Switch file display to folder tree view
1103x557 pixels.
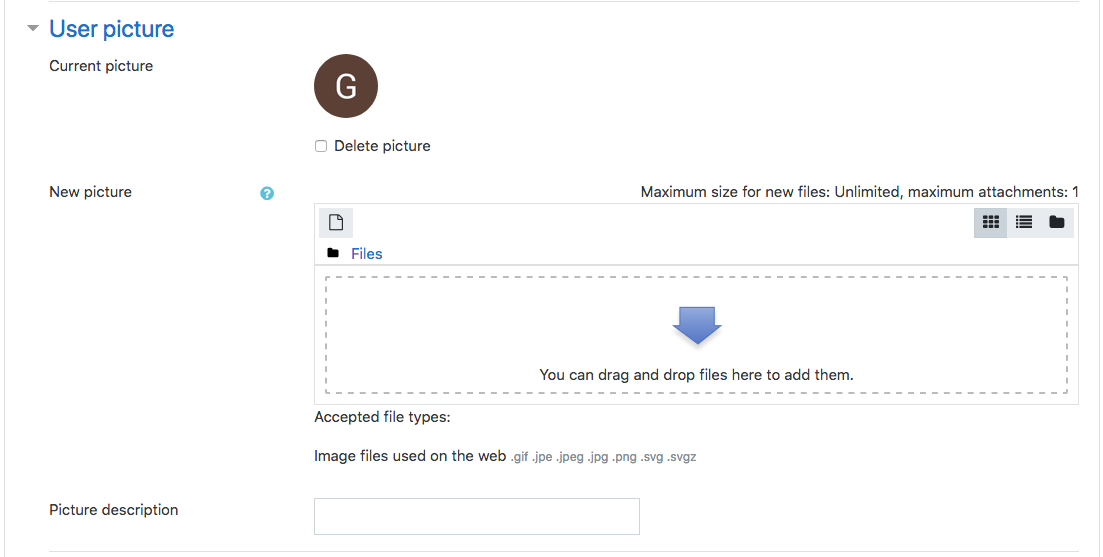click(x=1056, y=222)
